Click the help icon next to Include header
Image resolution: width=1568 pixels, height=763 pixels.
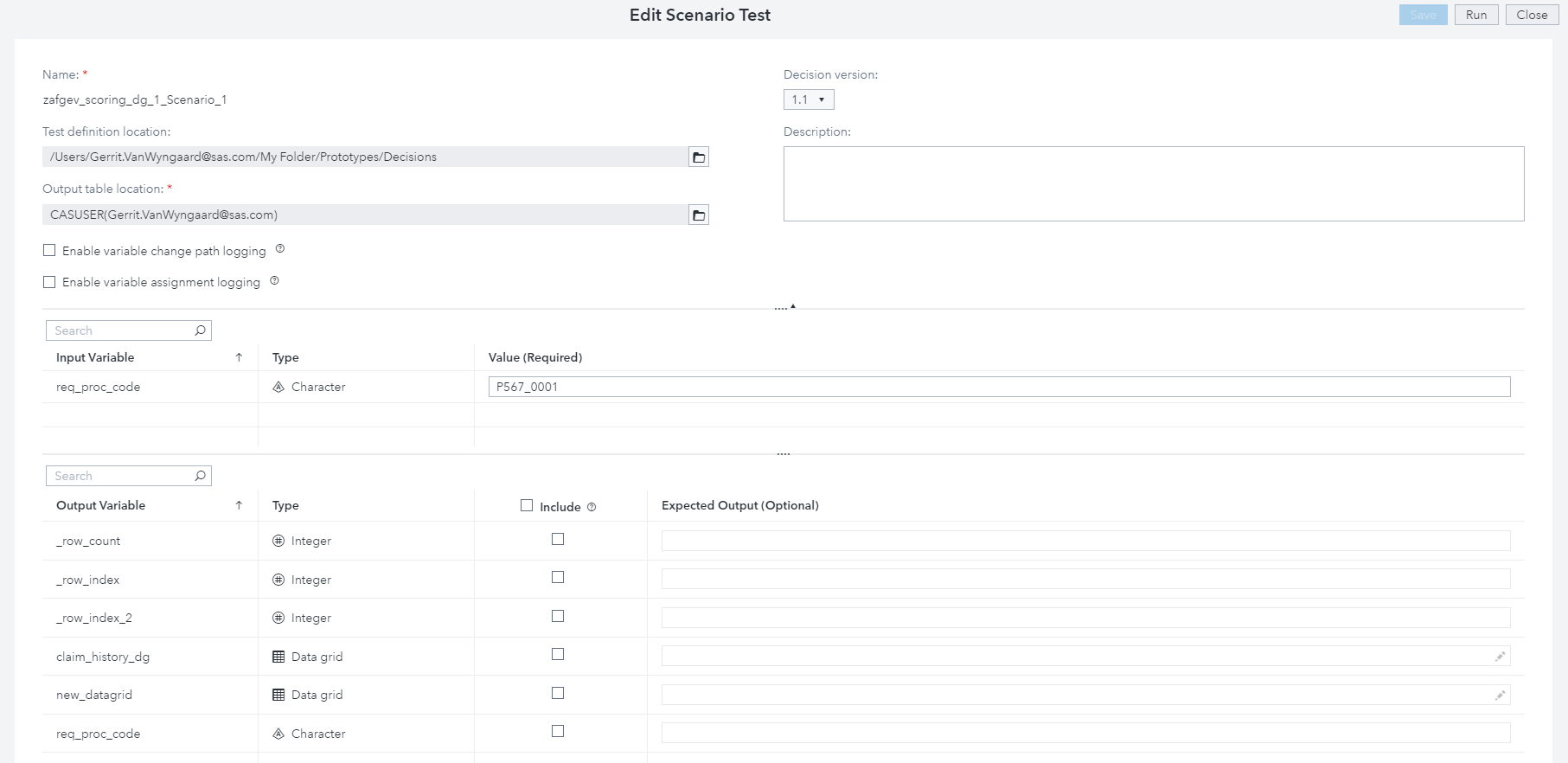pos(592,507)
